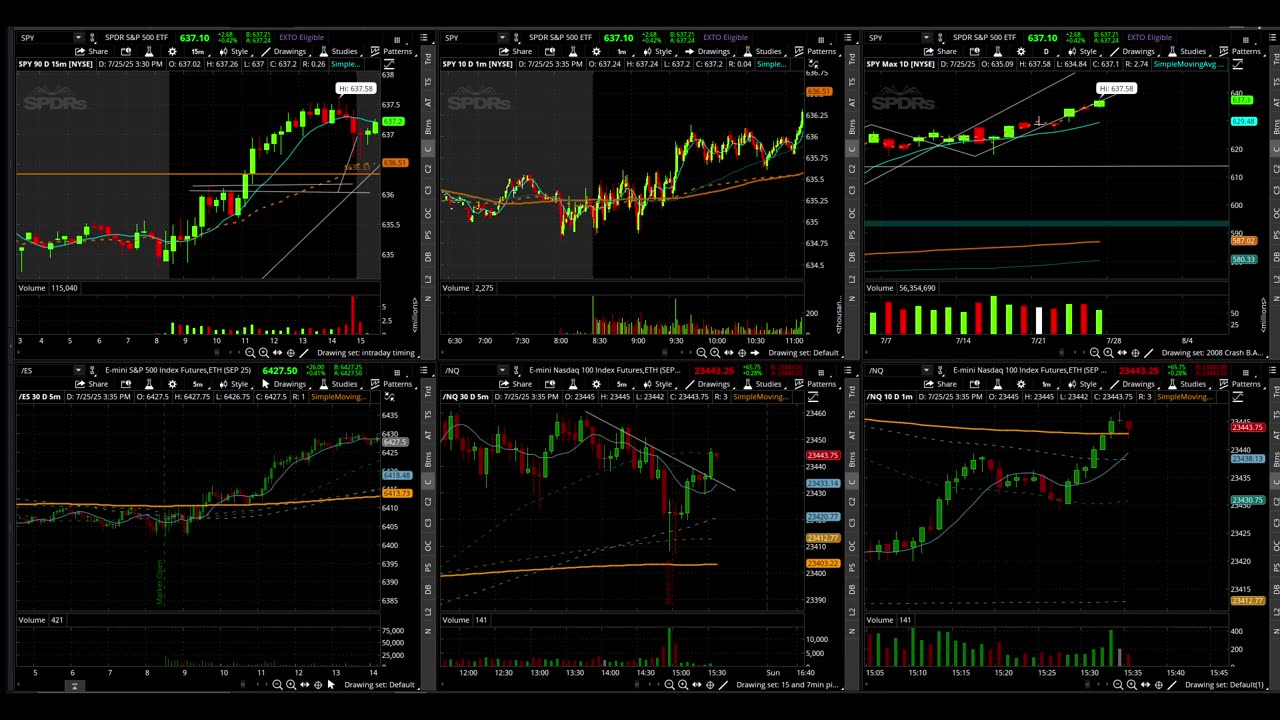Click crosshair icon under SPY 1m chart
Screen dimensions: 1280x720
click(x=743, y=353)
